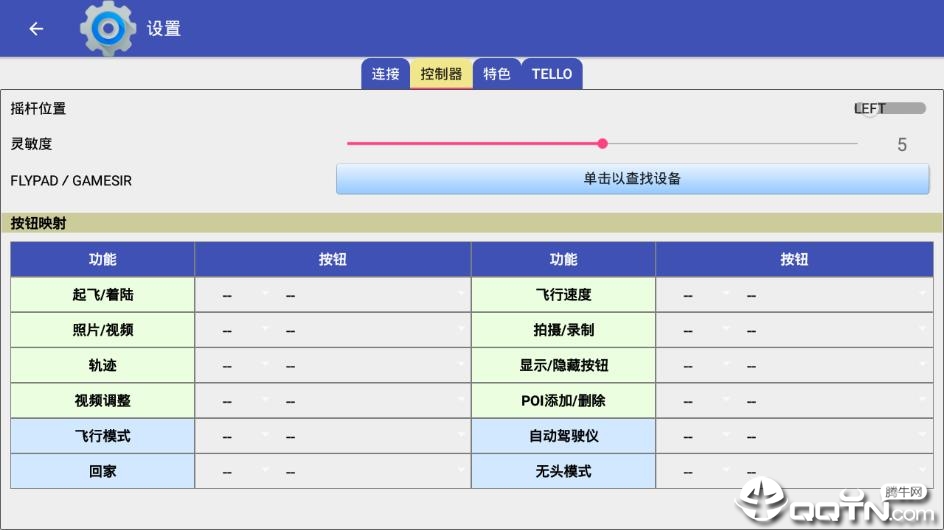This screenshot has width=944, height=530.
Task: Switch to the 连接 tab
Action: [385, 74]
